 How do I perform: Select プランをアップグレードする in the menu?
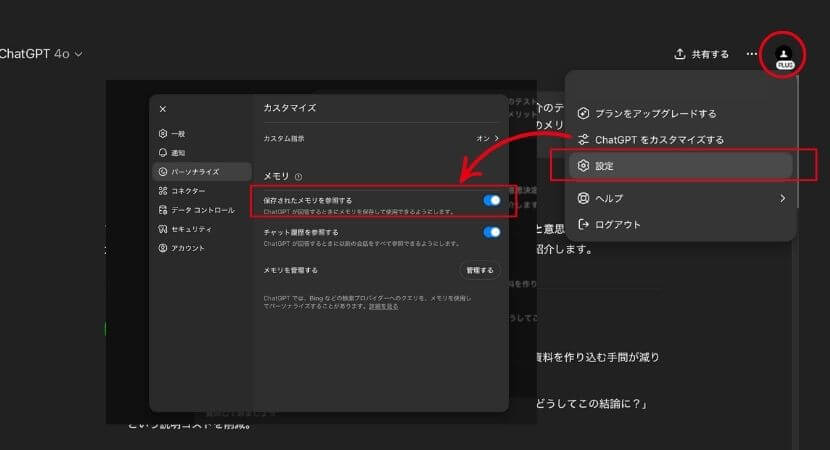click(x=680, y=113)
